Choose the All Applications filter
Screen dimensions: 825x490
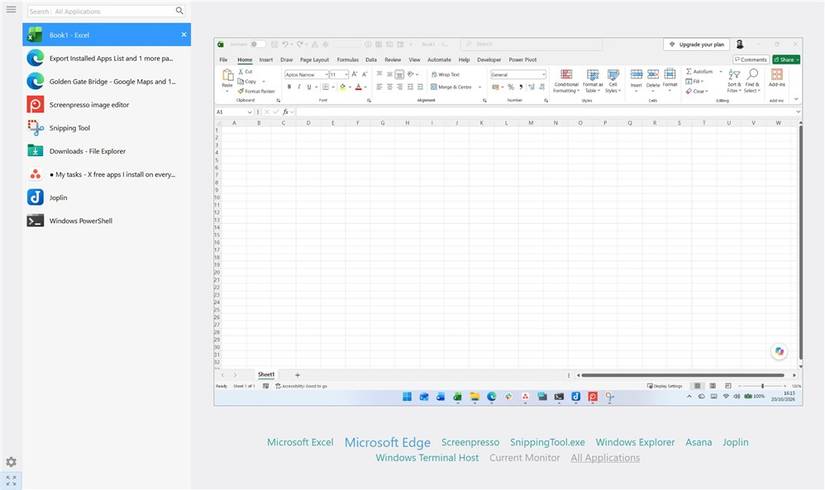[x=605, y=457]
